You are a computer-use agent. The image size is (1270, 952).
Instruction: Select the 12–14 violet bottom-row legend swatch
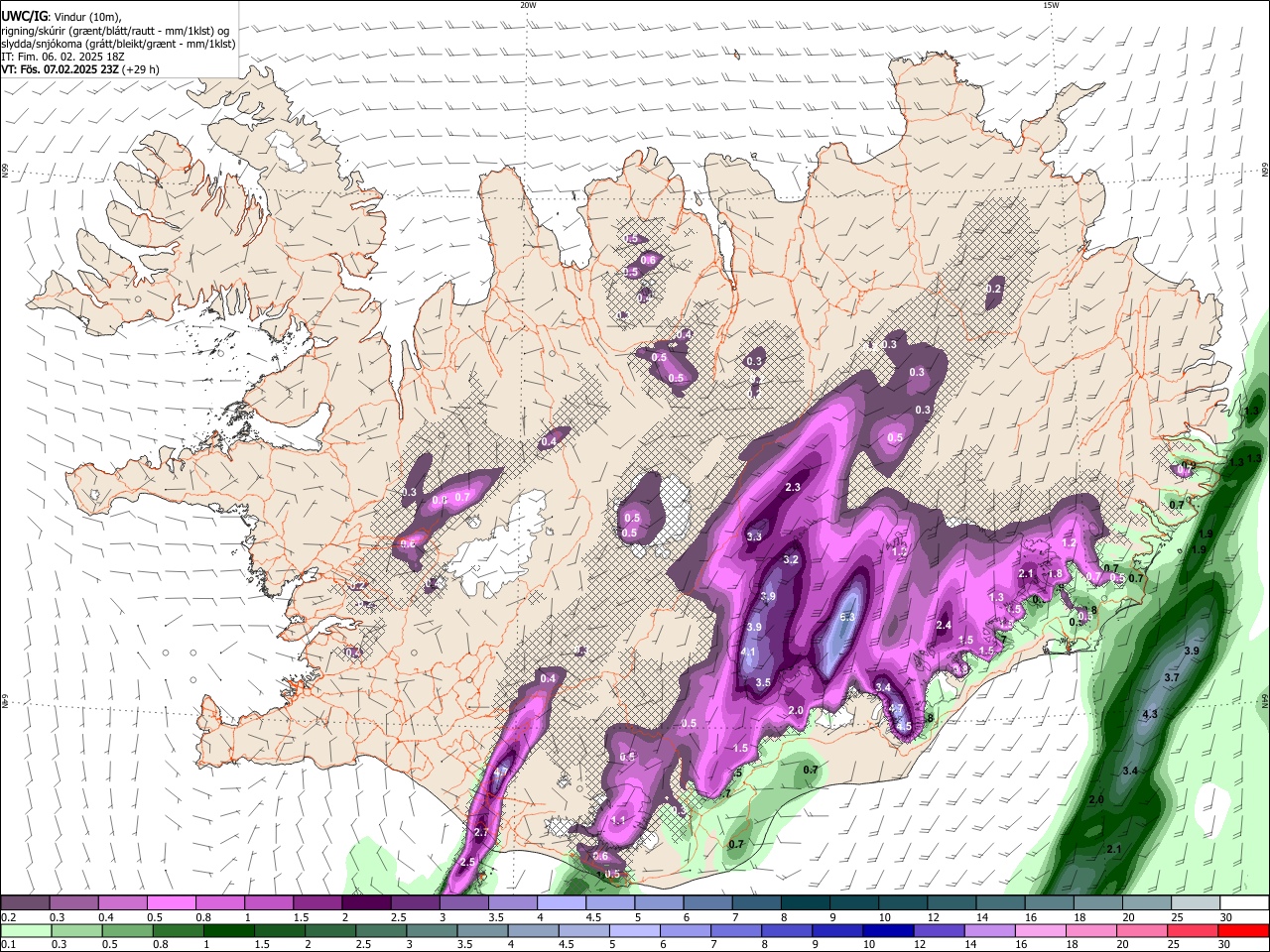(x=939, y=931)
